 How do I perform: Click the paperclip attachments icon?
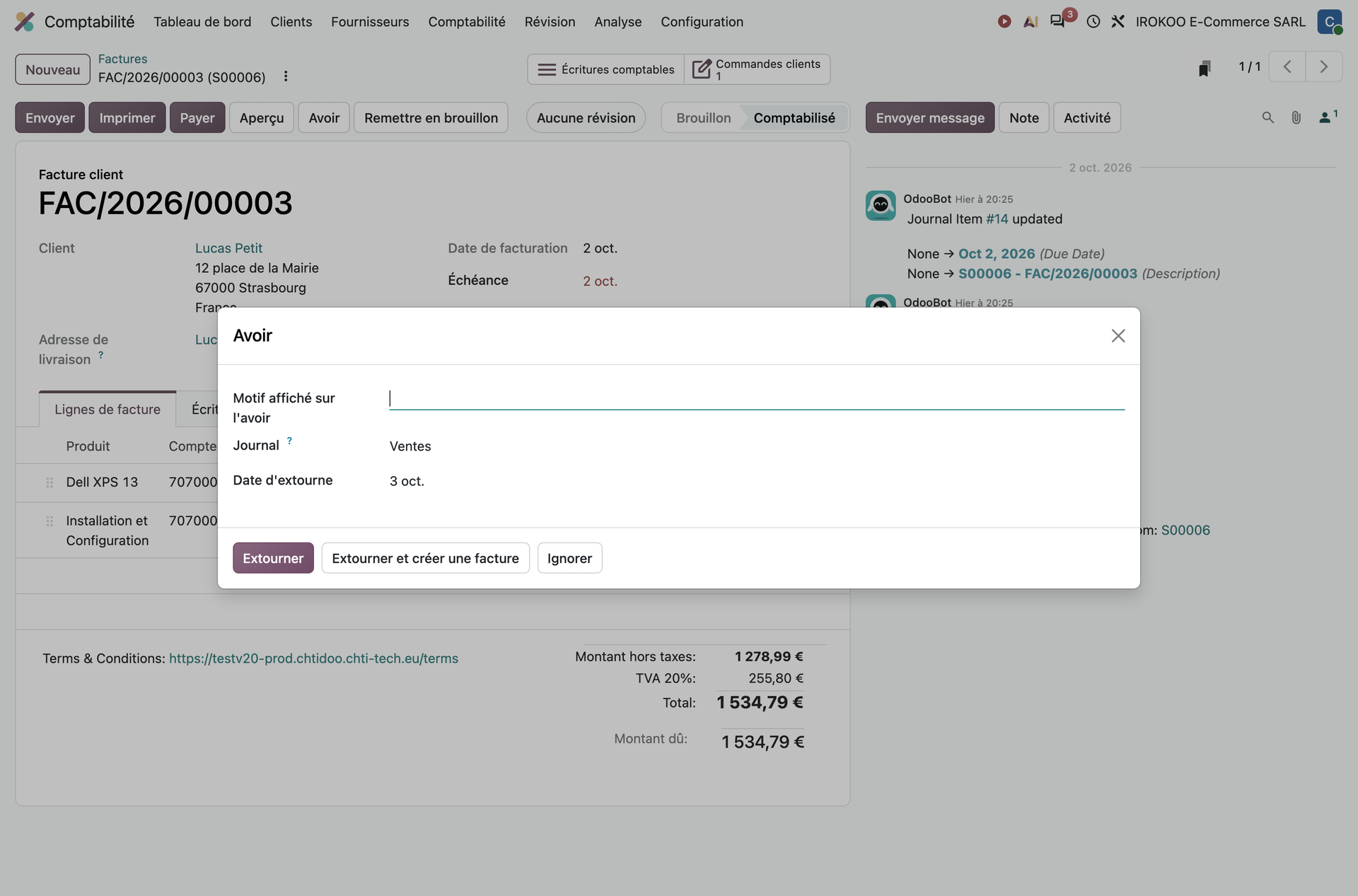(x=1296, y=117)
